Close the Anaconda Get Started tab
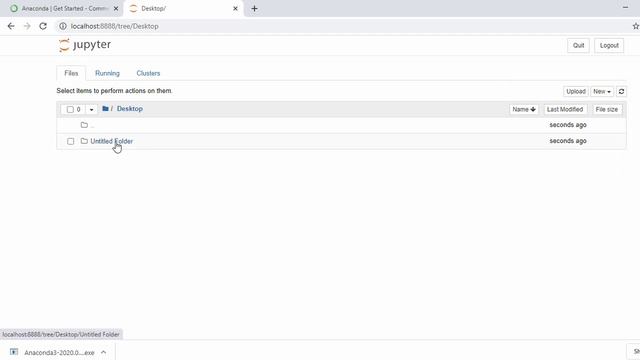The width and height of the screenshot is (640, 360). 116,8
